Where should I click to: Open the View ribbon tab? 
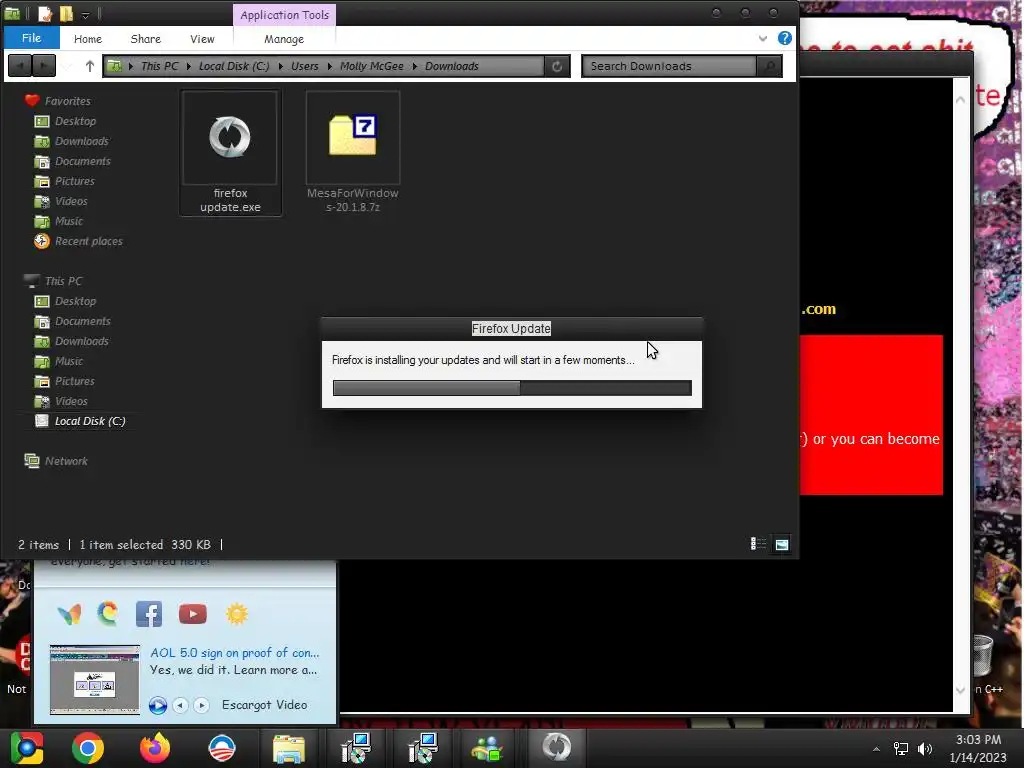pos(202,39)
